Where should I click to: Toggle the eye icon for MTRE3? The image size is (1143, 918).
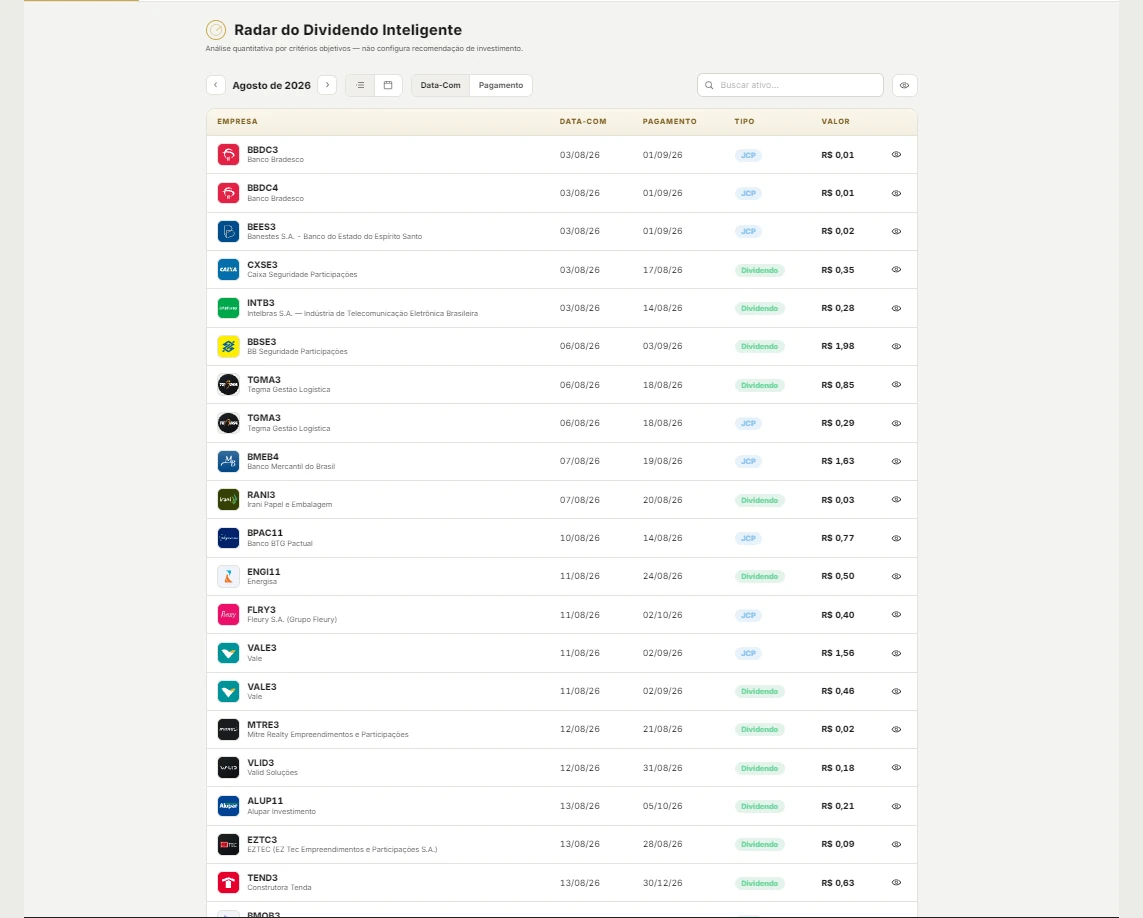pos(897,729)
